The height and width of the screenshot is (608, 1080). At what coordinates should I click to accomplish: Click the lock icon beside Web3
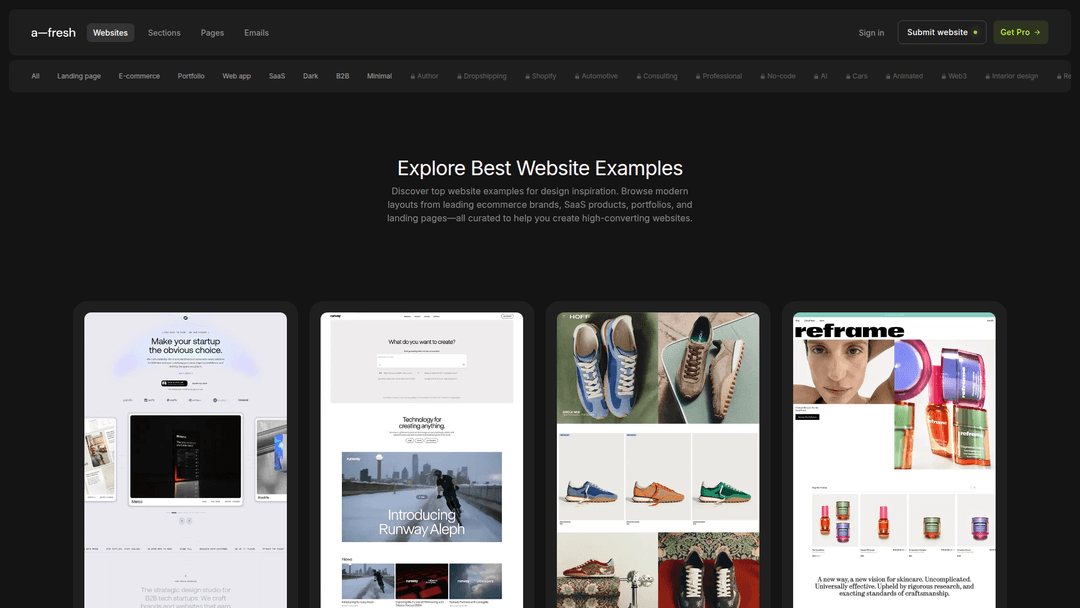(944, 76)
